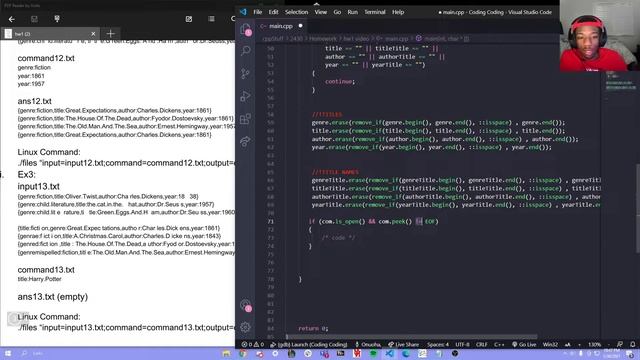The height and width of the screenshot is (360, 640).
Task: Click the feedback icon in status bar
Action: click(620, 344)
